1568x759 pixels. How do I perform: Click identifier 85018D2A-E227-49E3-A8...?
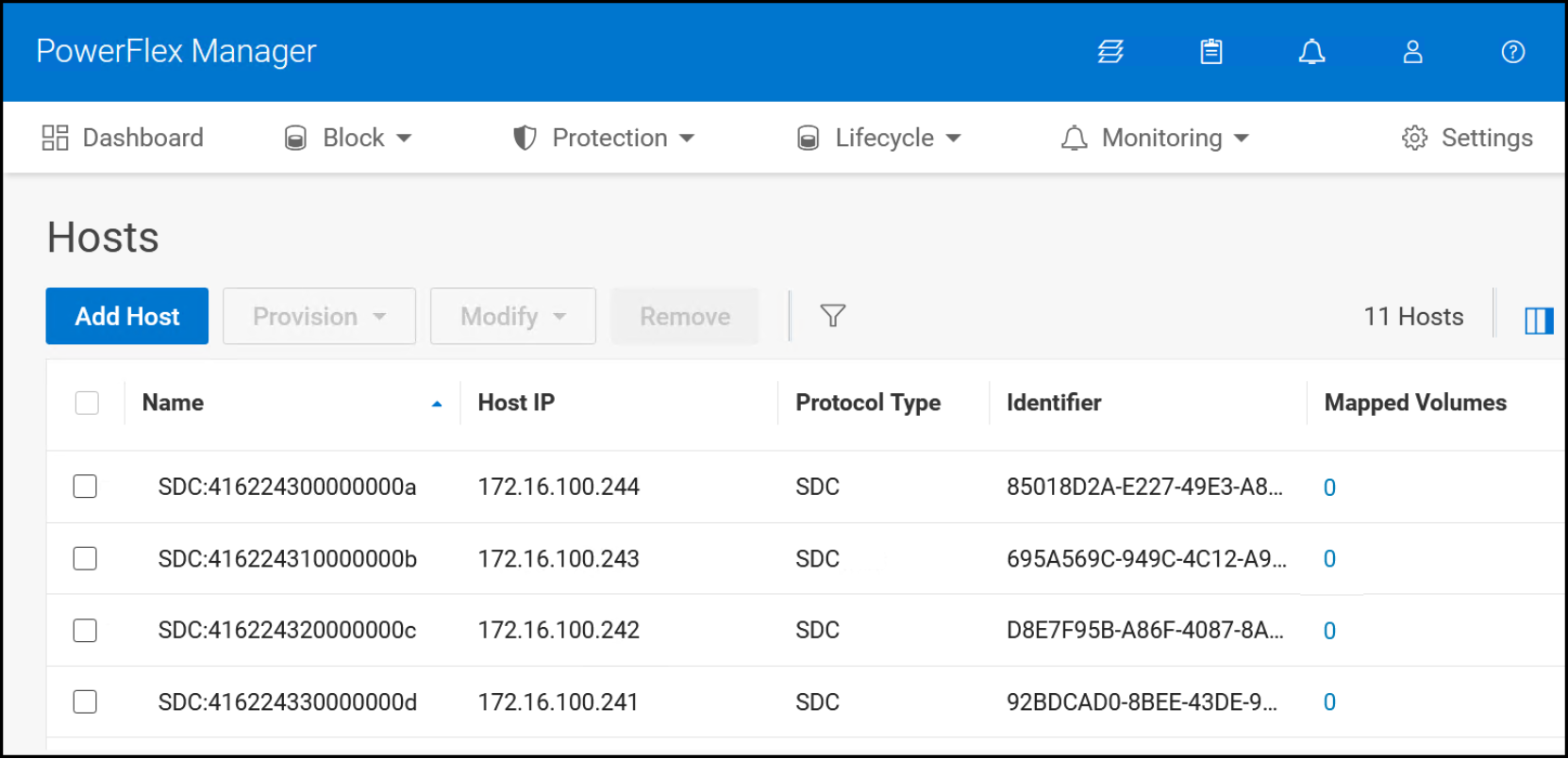point(1144,487)
